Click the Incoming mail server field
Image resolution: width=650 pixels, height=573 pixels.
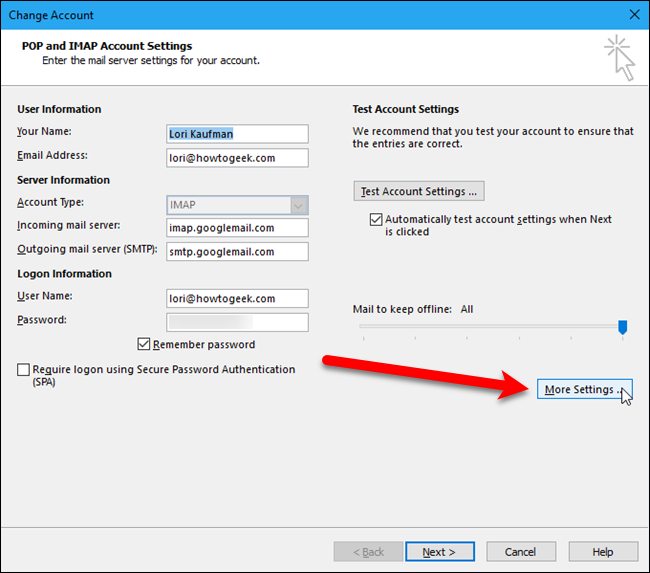(238, 228)
